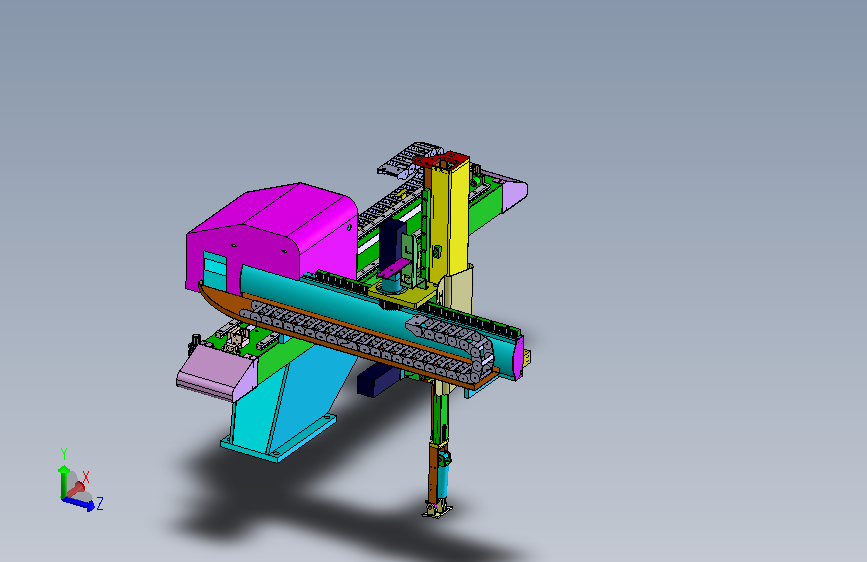Select the dark navy block under the beam
Screen dimensions: 867x562
(x=378, y=380)
